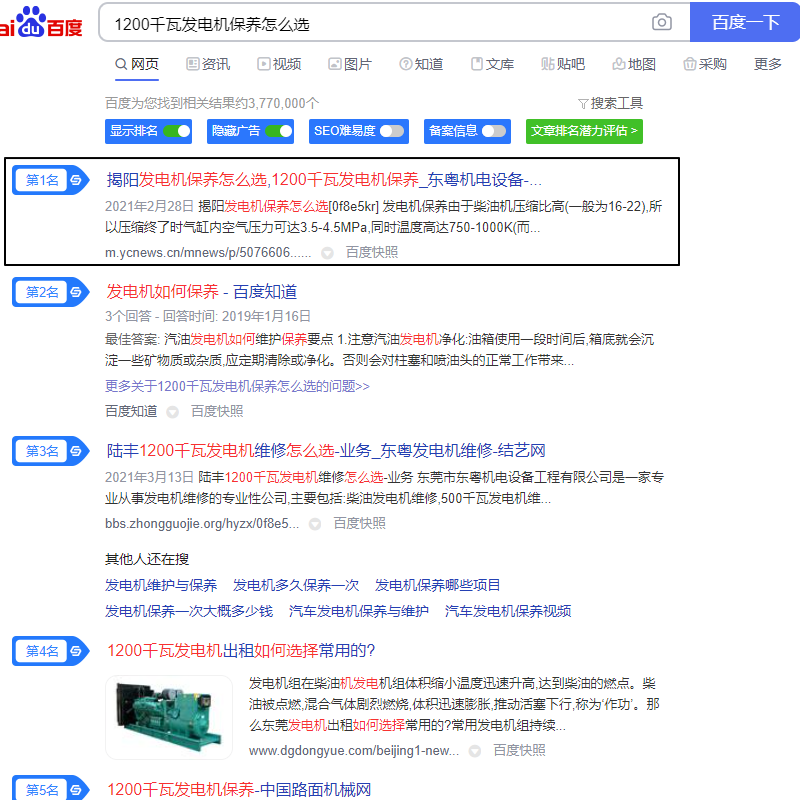Open 搜索工具 options
This screenshot has width=800, height=800.
(x=611, y=104)
